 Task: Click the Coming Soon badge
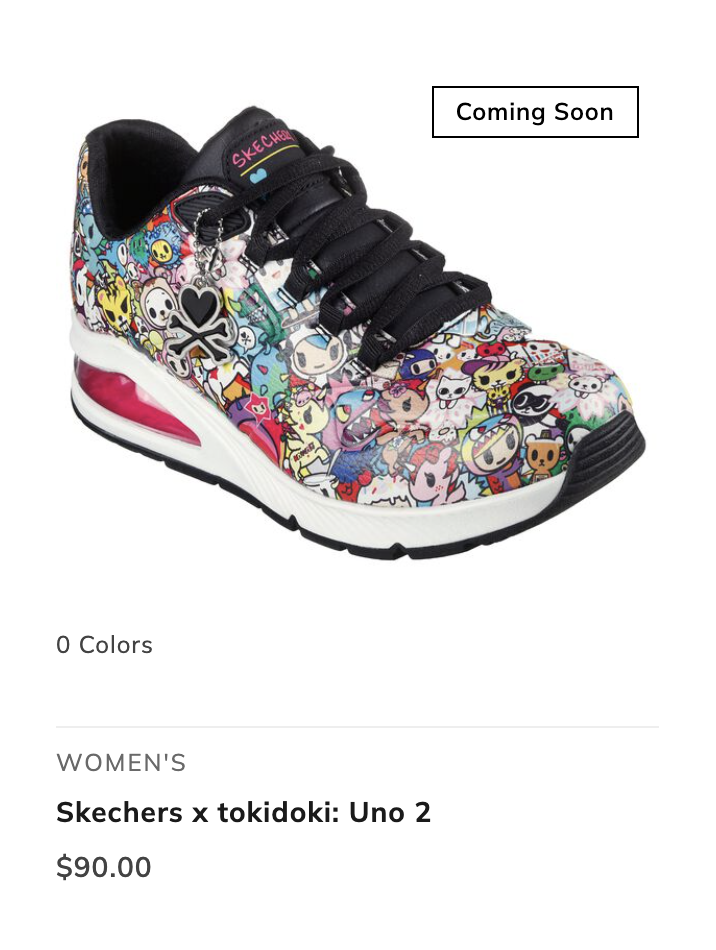click(x=535, y=112)
